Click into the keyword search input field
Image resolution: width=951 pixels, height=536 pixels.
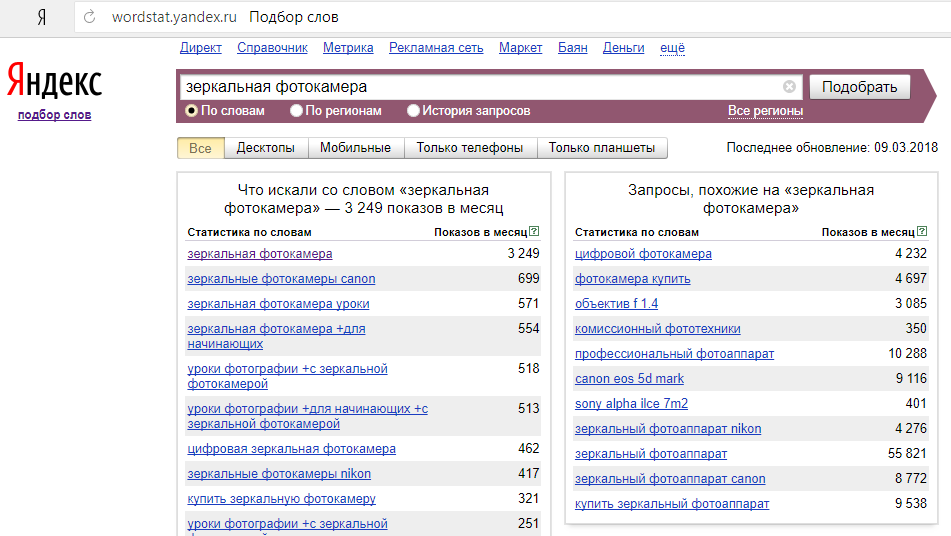tap(480, 87)
